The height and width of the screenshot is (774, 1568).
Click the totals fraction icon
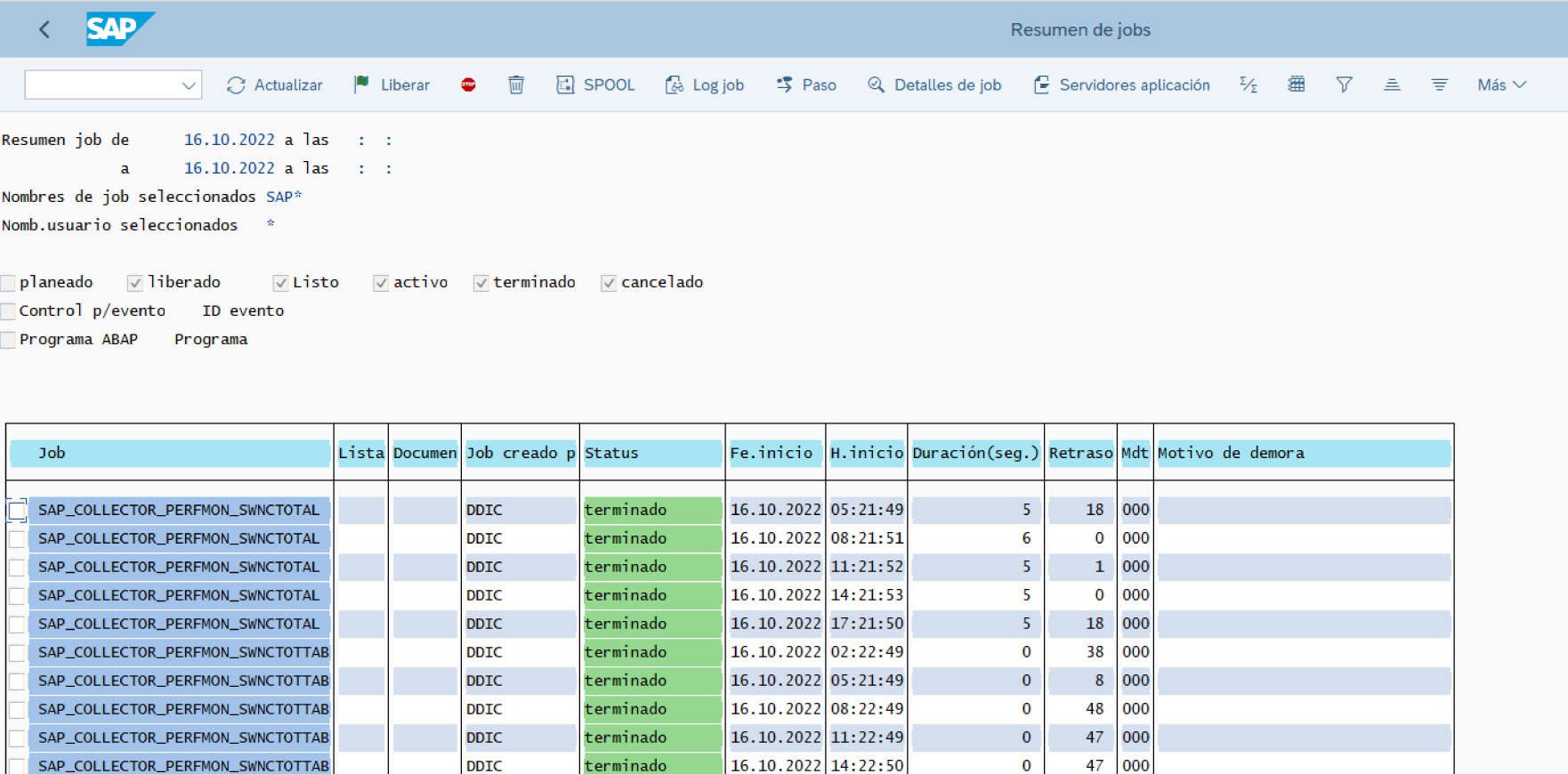pos(1249,85)
